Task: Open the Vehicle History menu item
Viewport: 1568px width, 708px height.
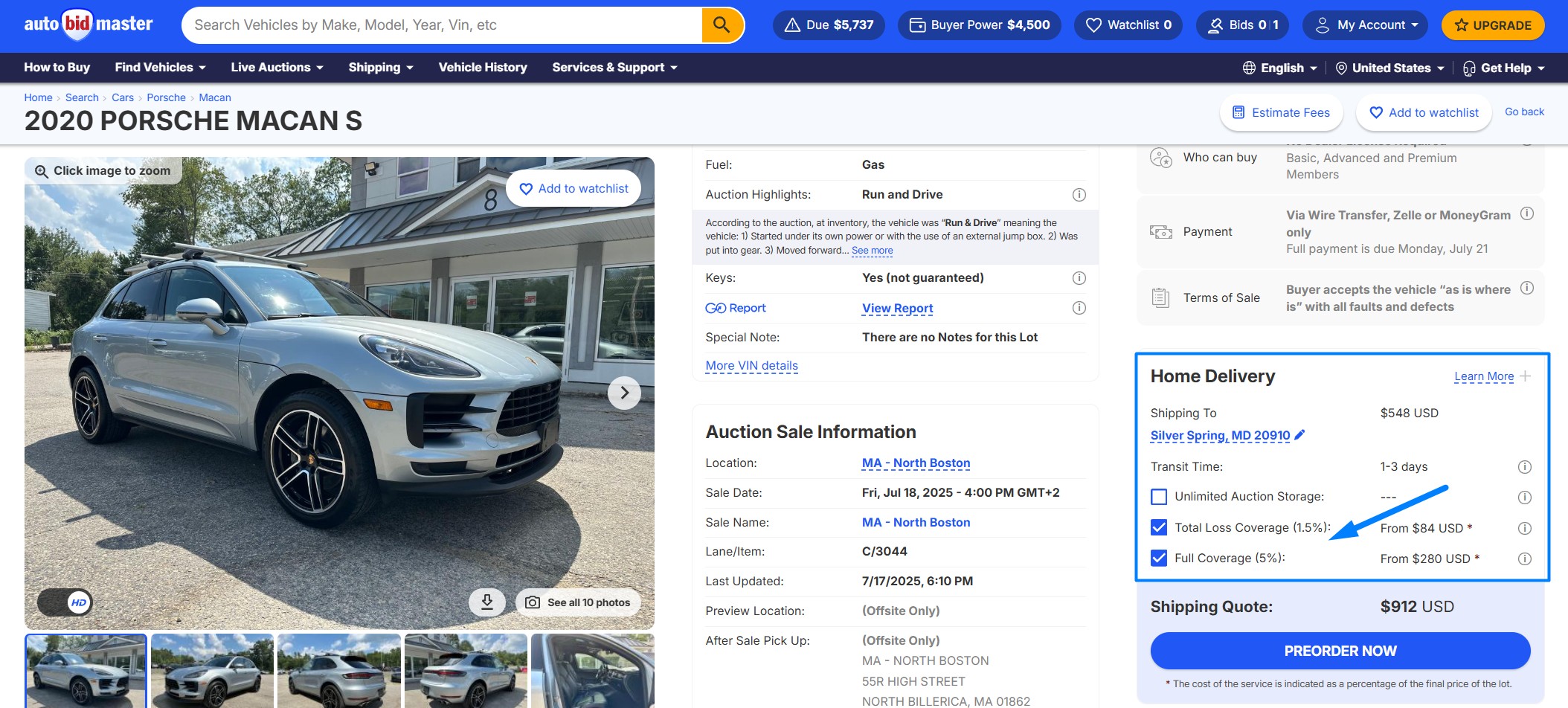Action: coord(483,68)
